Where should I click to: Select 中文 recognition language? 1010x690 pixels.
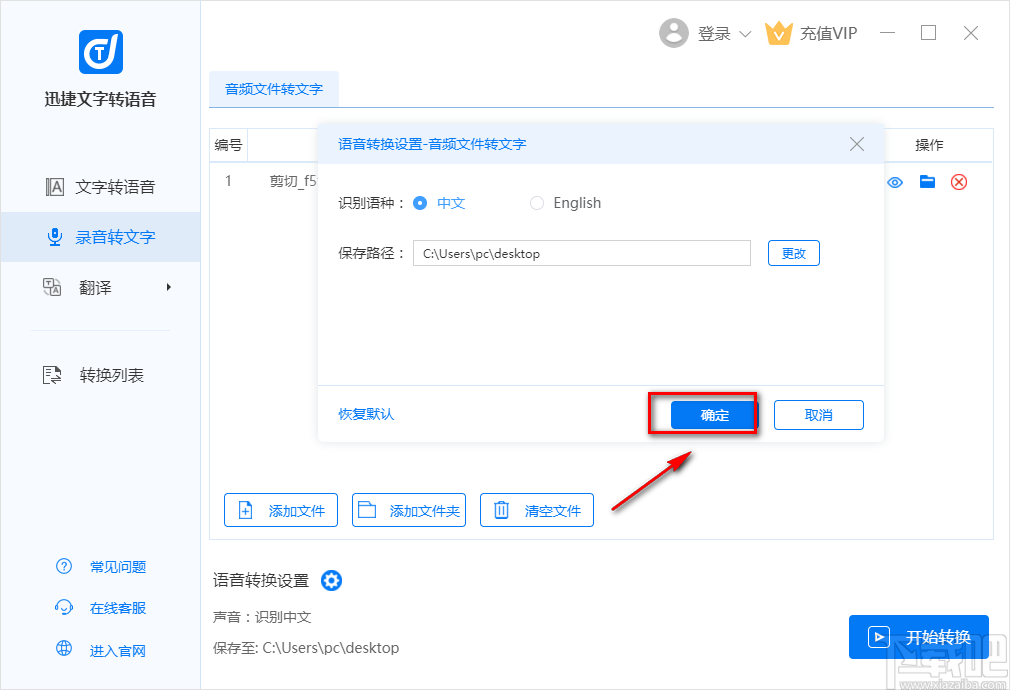[420, 202]
